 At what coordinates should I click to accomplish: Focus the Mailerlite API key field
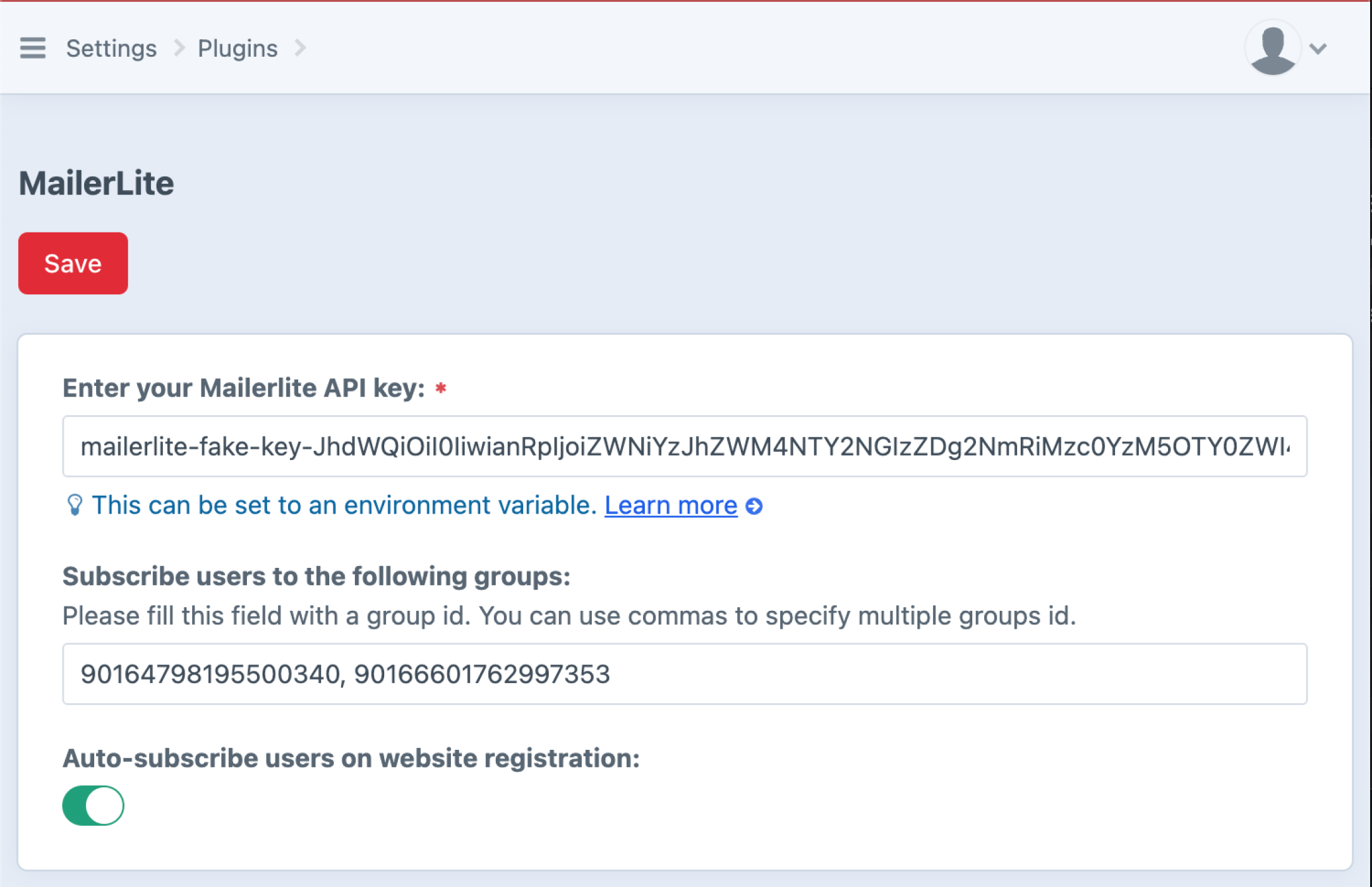(684, 446)
